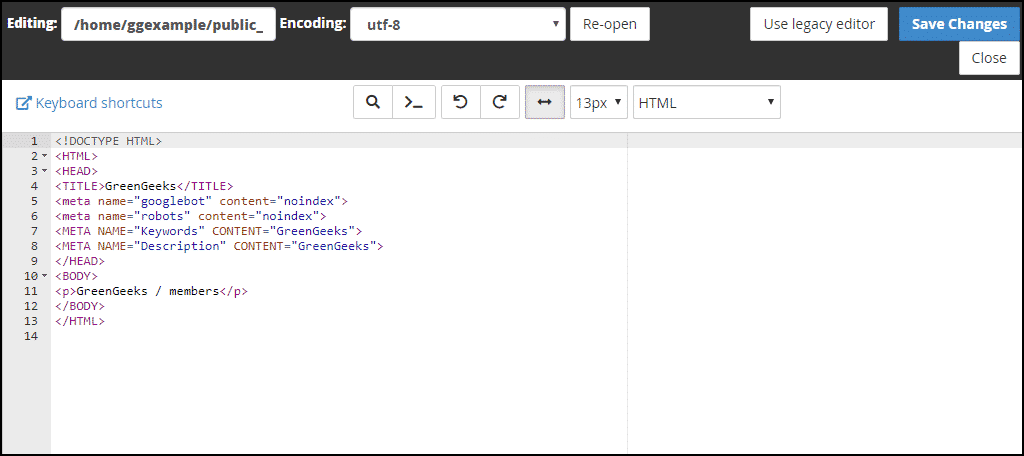
Task: Click the external link icon beside Keyboard shortcuts
Action: [x=24, y=103]
